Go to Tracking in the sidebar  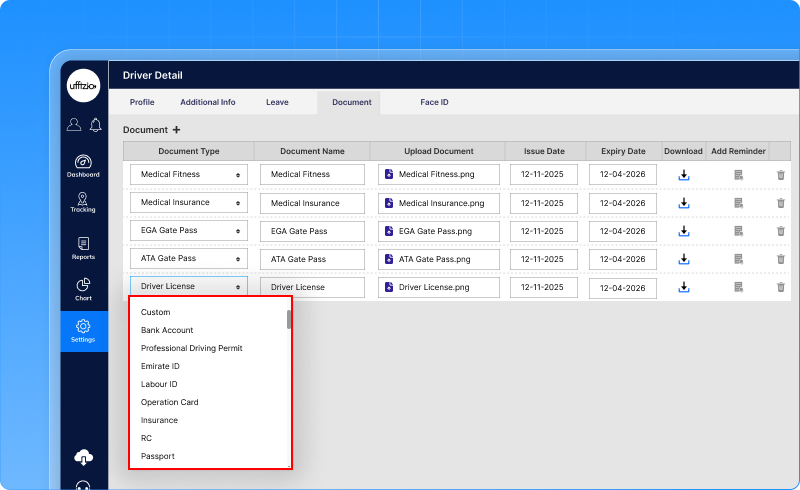click(83, 202)
